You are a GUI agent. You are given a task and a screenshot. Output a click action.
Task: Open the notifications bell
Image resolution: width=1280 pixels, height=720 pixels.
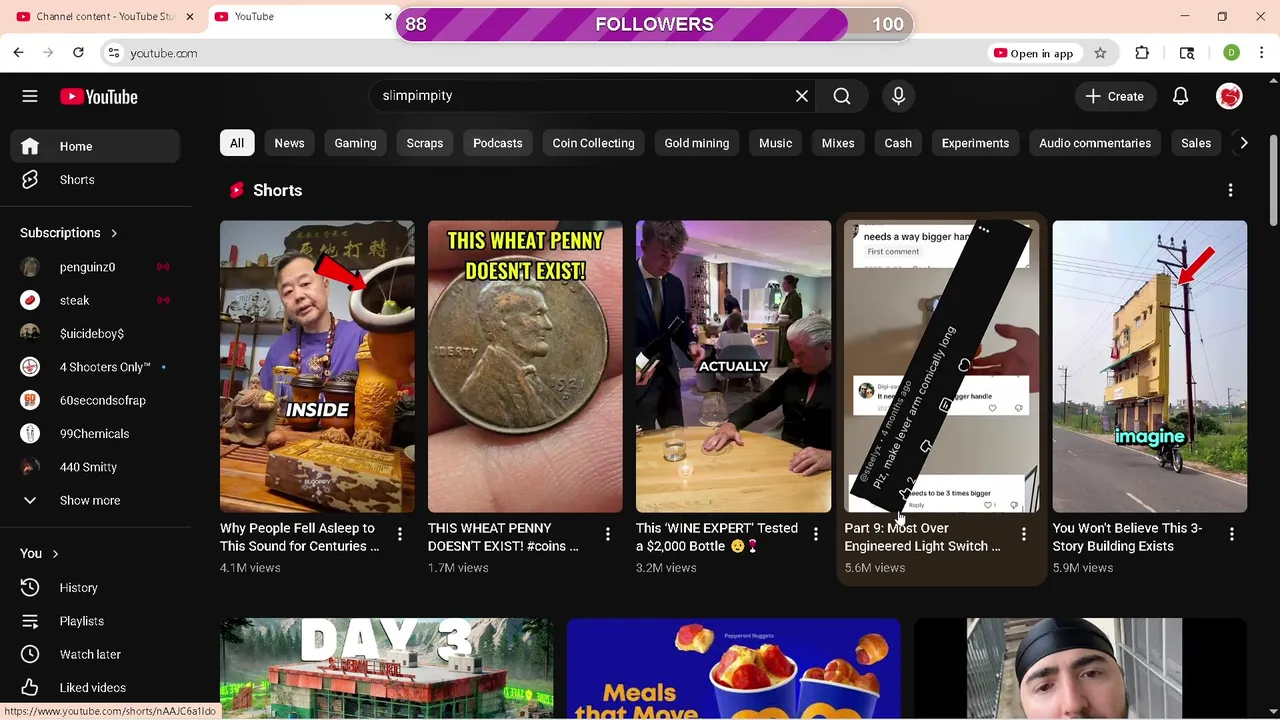(x=1180, y=96)
